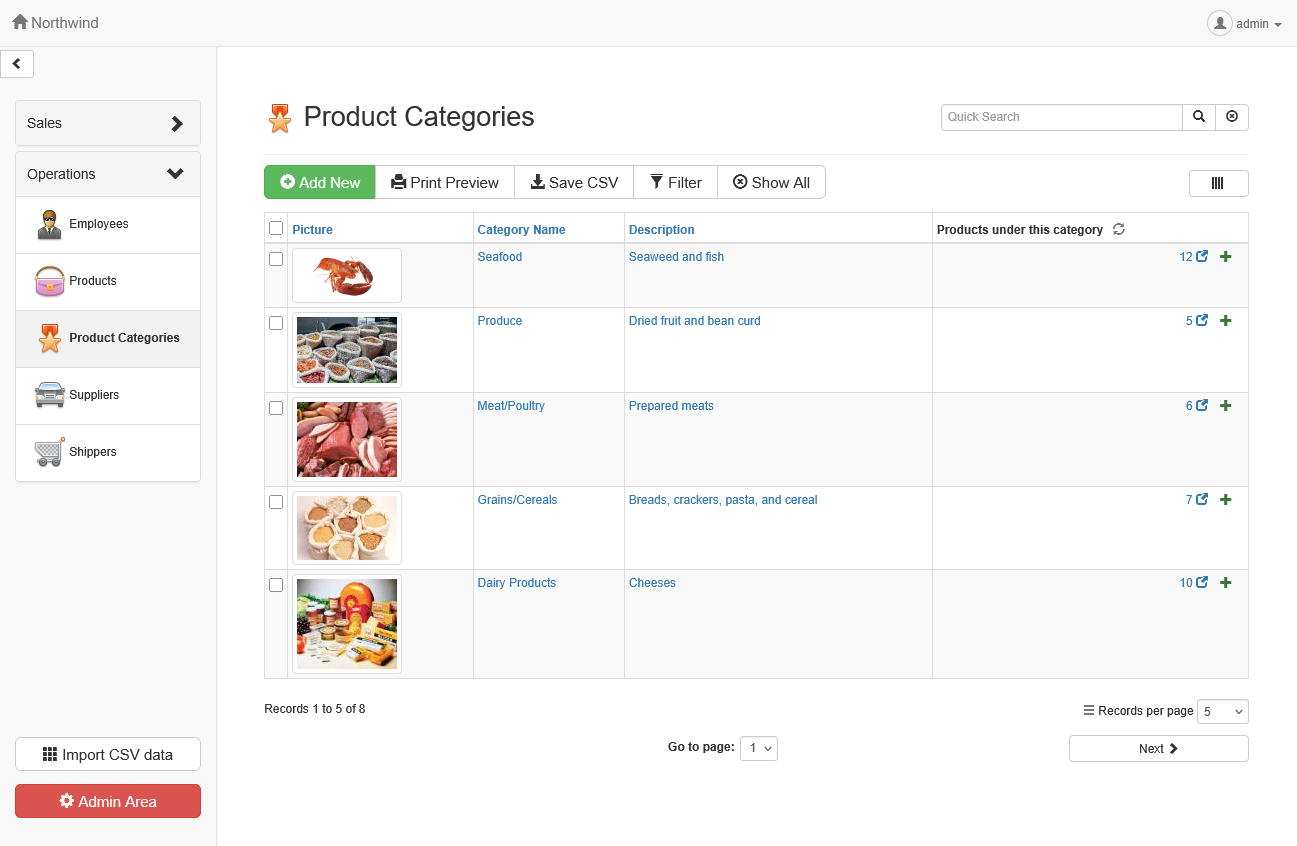Collapse the Operations navigation section
The width and height of the screenshot is (1297, 846).
click(107, 173)
